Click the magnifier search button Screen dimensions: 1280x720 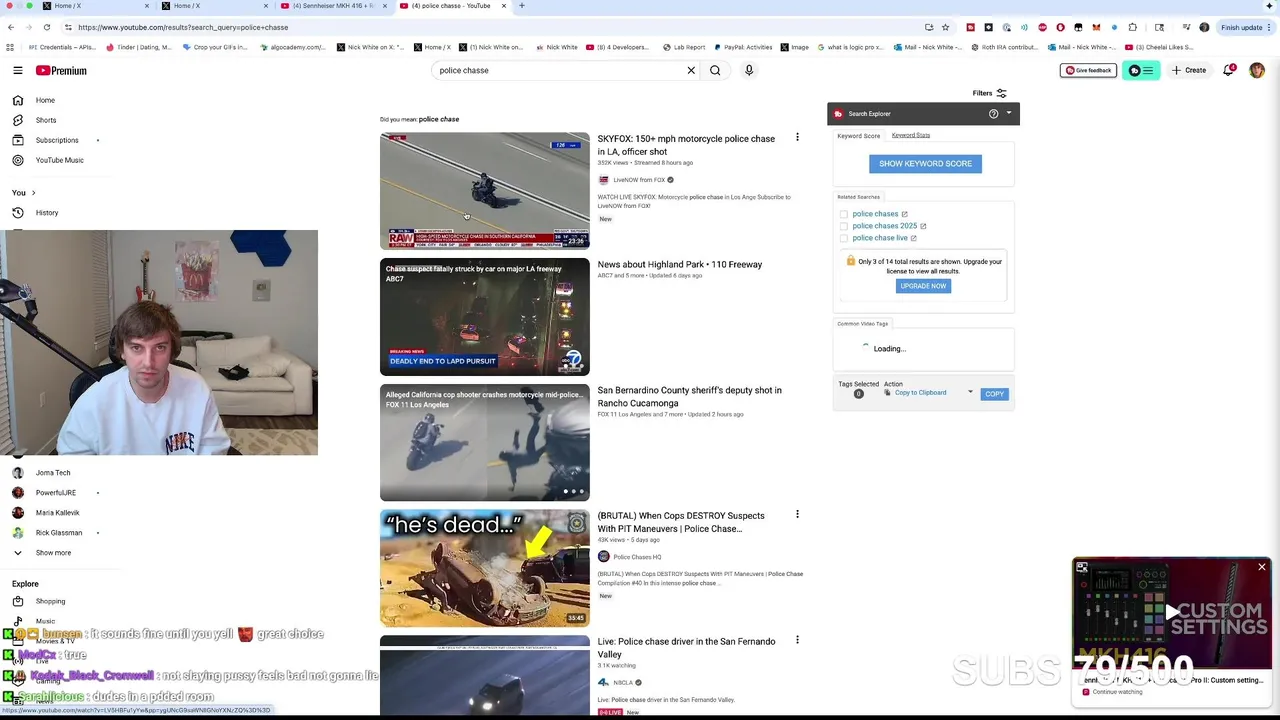point(715,70)
